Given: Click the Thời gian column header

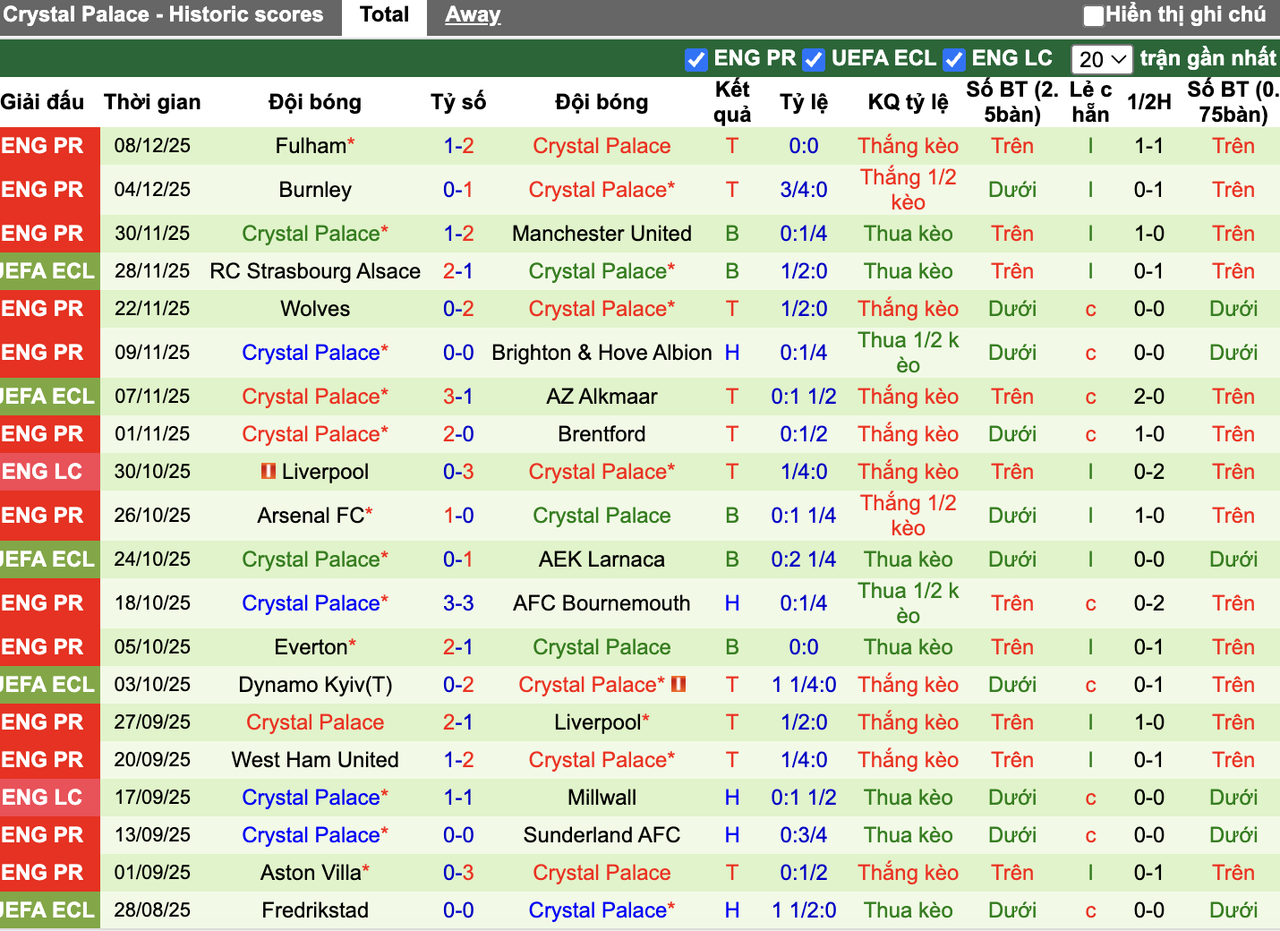Looking at the screenshot, I should [152, 102].
